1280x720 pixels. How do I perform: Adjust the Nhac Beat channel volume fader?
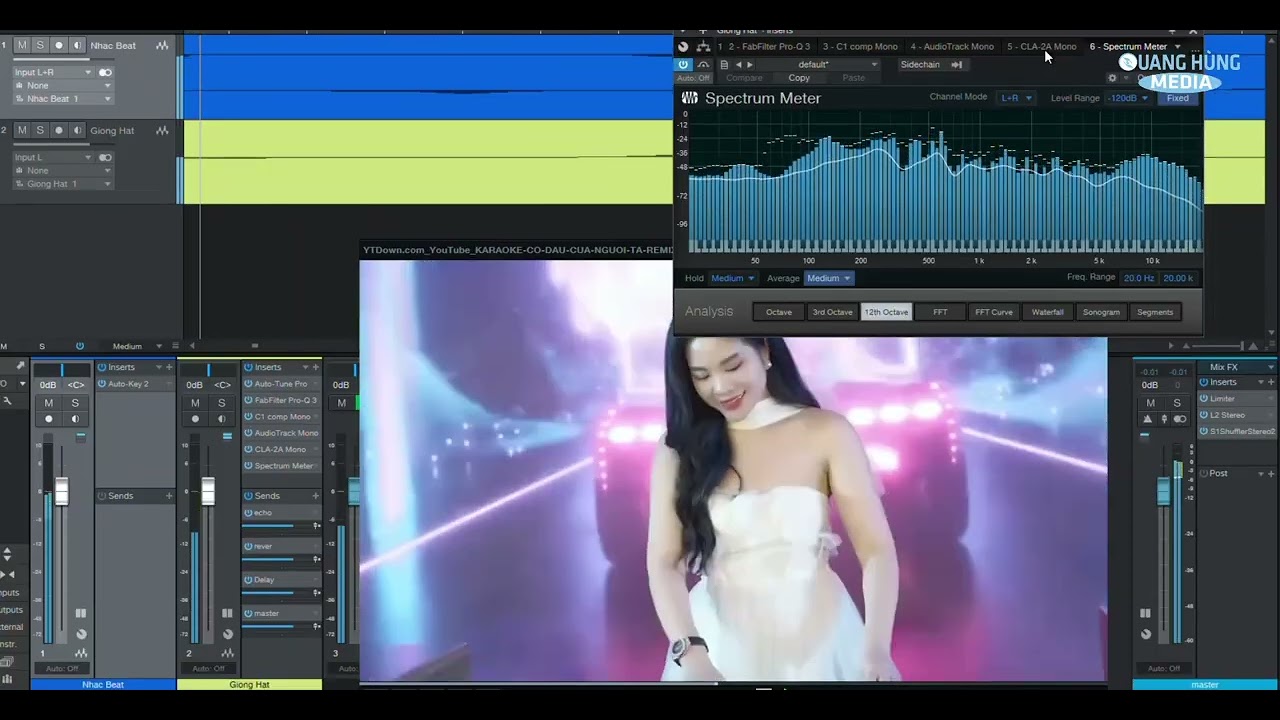tap(61, 491)
